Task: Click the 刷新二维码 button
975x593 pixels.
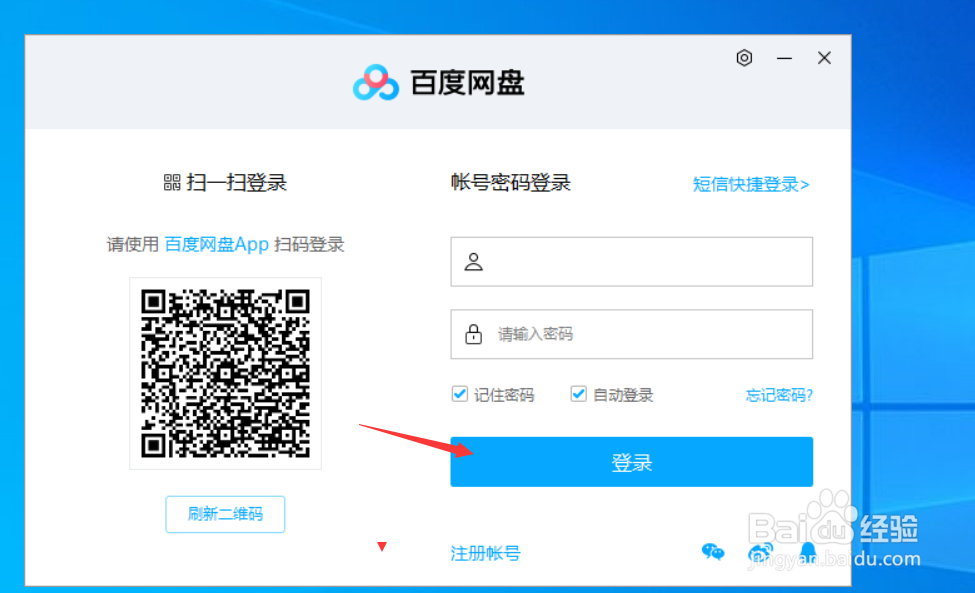Action: click(x=225, y=514)
